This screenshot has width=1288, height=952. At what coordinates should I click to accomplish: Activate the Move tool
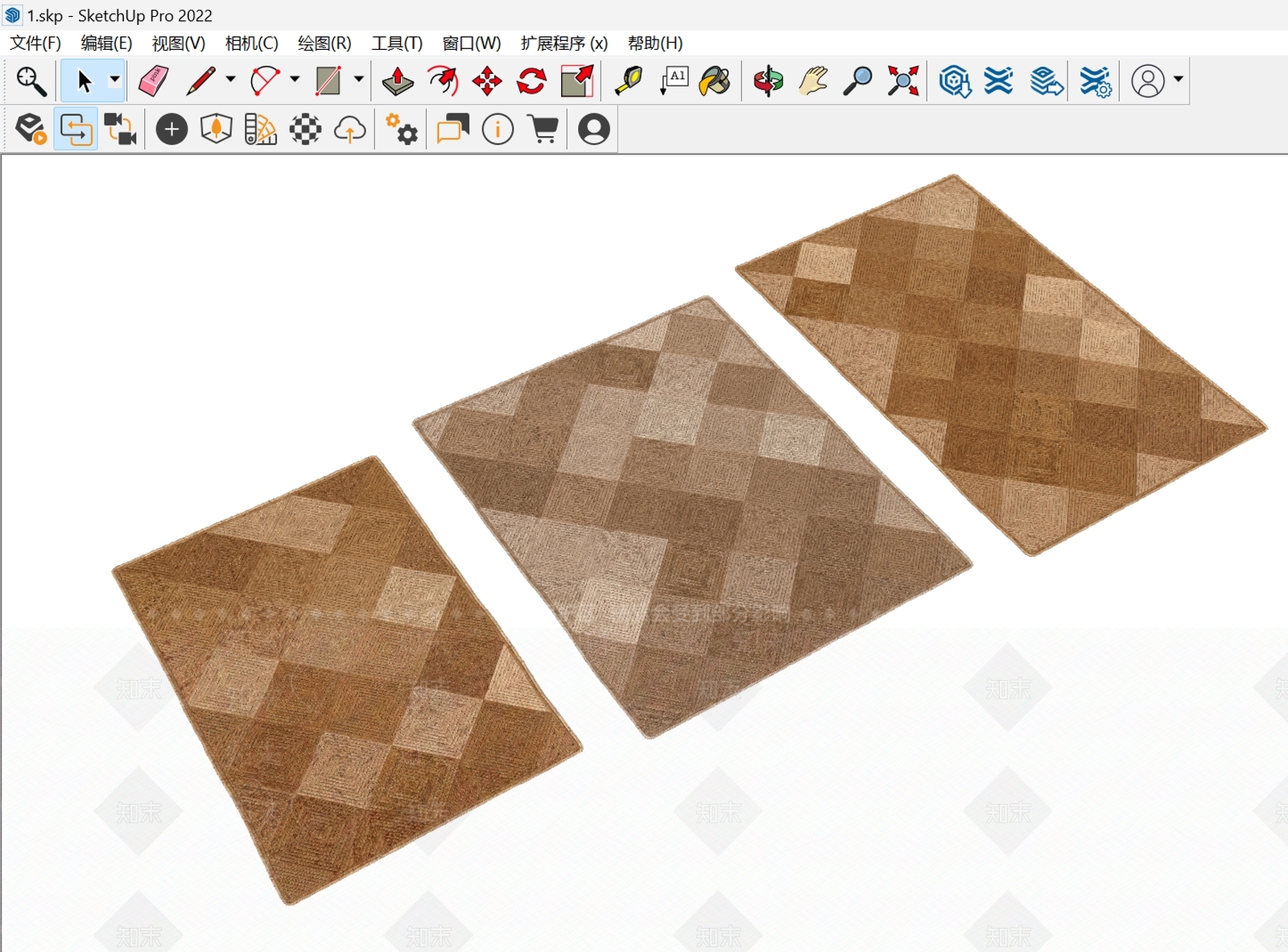(x=487, y=80)
